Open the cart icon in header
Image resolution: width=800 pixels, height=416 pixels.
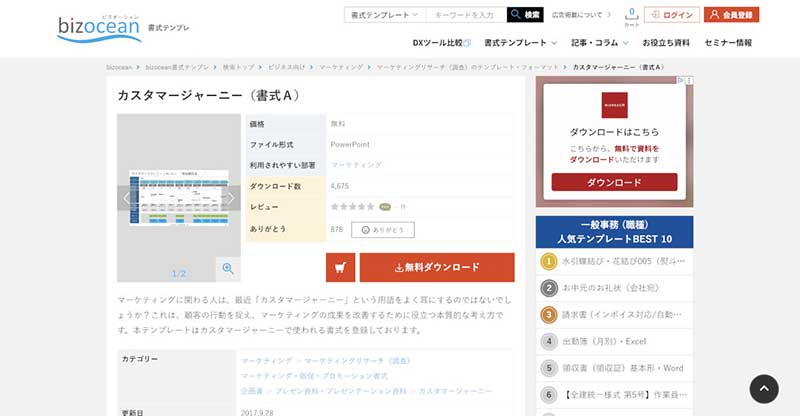click(x=632, y=16)
